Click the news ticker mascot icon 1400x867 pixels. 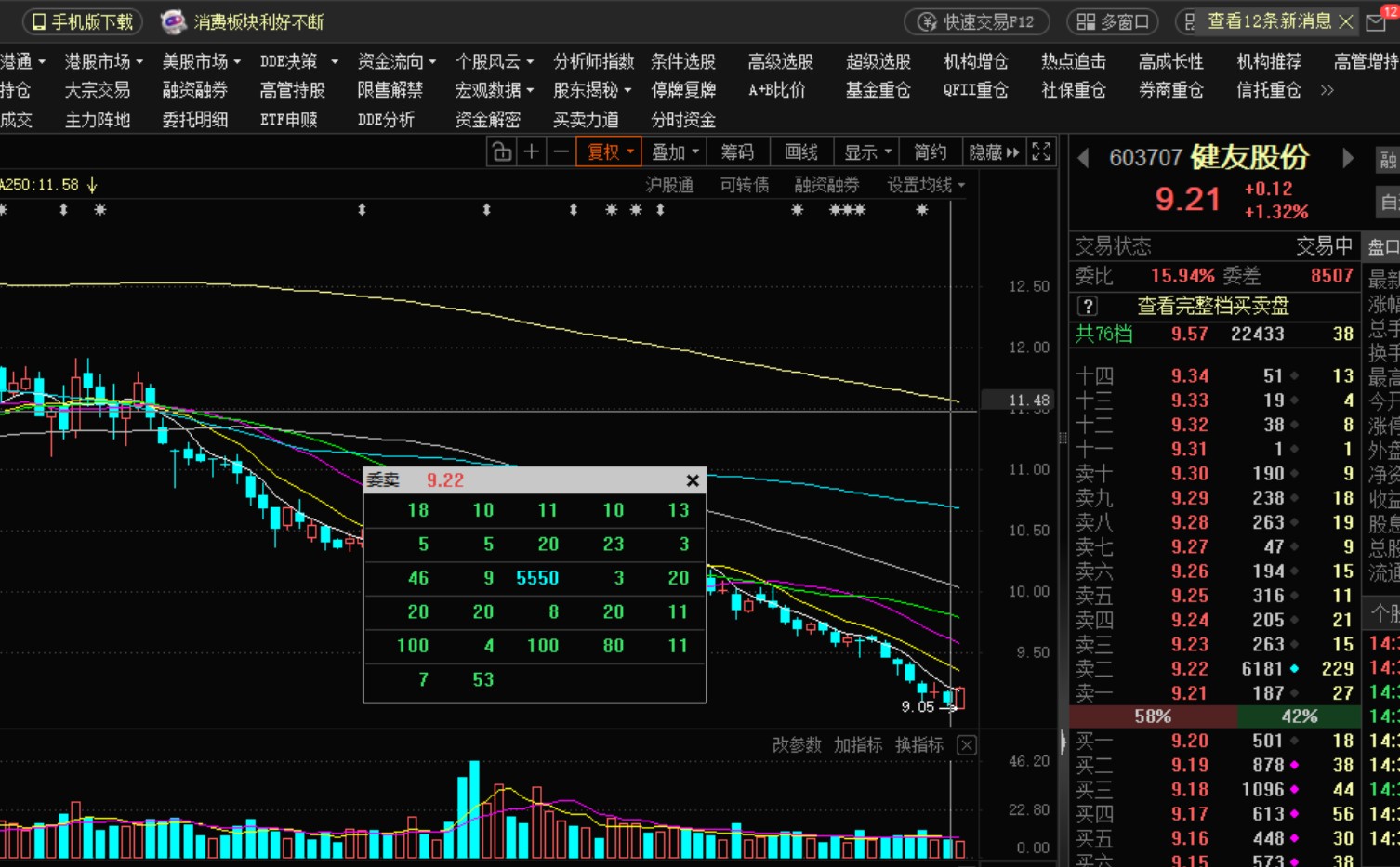(173, 21)
